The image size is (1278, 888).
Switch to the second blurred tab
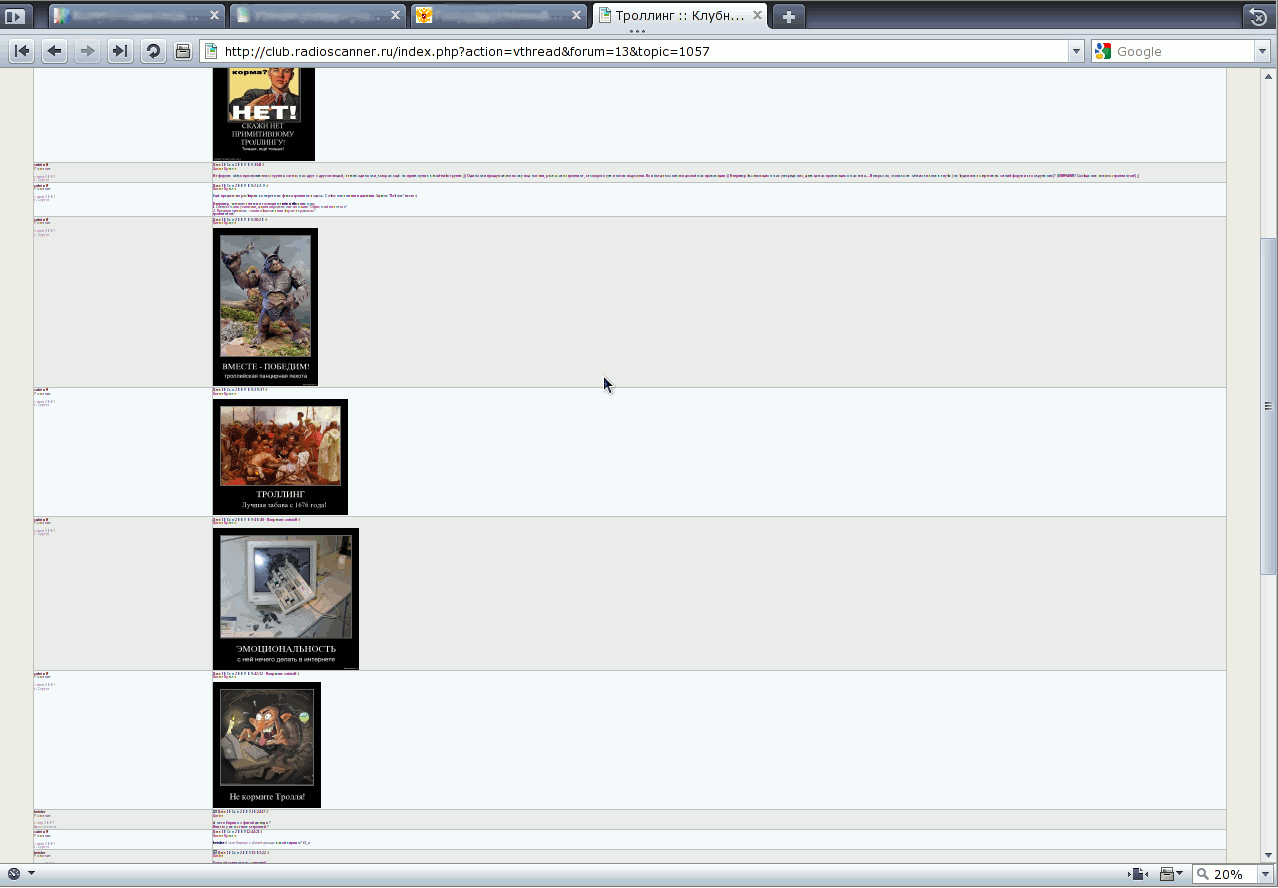pos(318,16)
